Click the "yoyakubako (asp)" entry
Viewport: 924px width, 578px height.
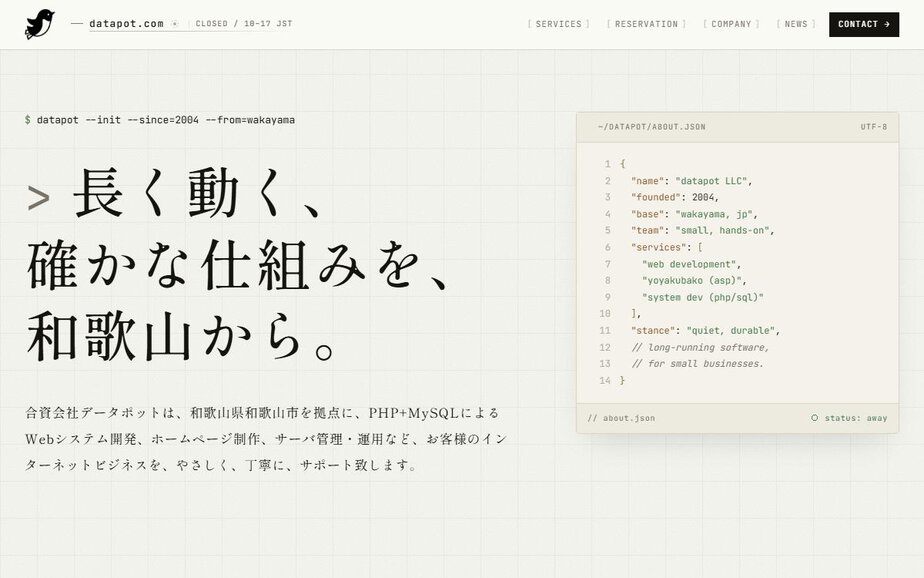(x=694, y=280)
